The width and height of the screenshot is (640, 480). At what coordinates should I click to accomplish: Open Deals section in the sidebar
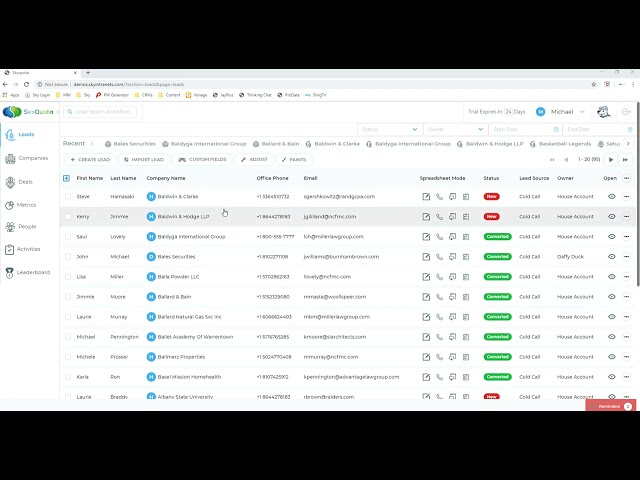coord(19,182)
